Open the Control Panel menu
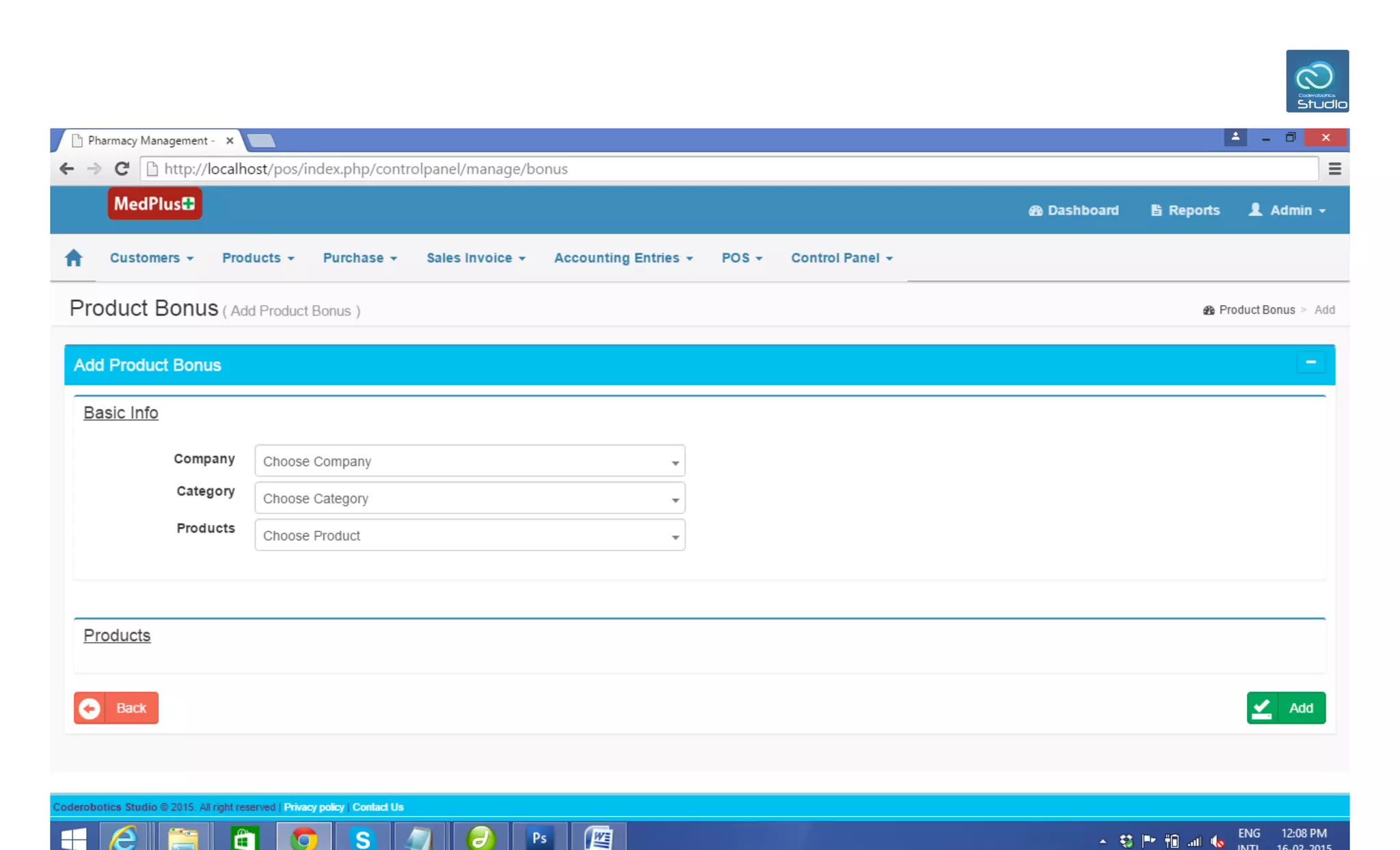Viewport: 1400px width, 850px height. 842,258
